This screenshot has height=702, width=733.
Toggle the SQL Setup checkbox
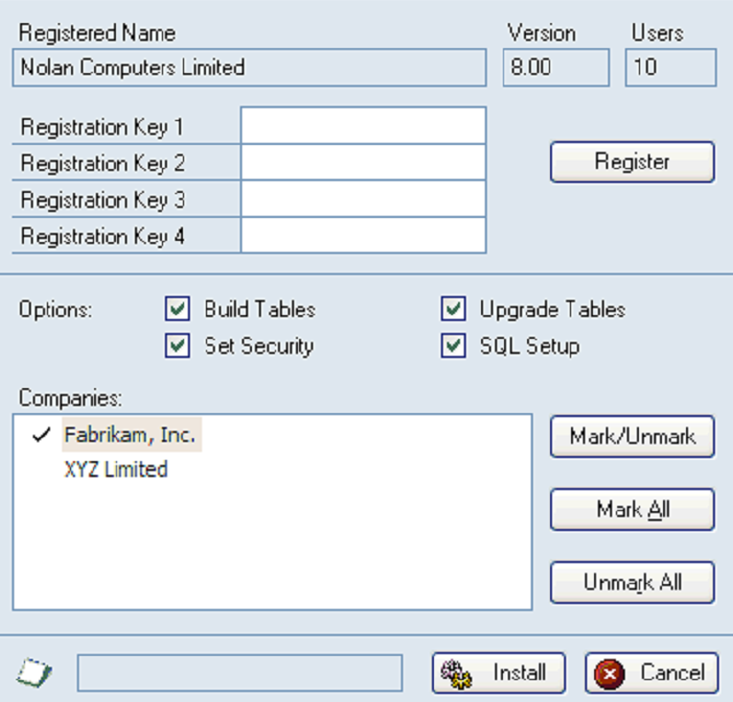tap(454, 346)
